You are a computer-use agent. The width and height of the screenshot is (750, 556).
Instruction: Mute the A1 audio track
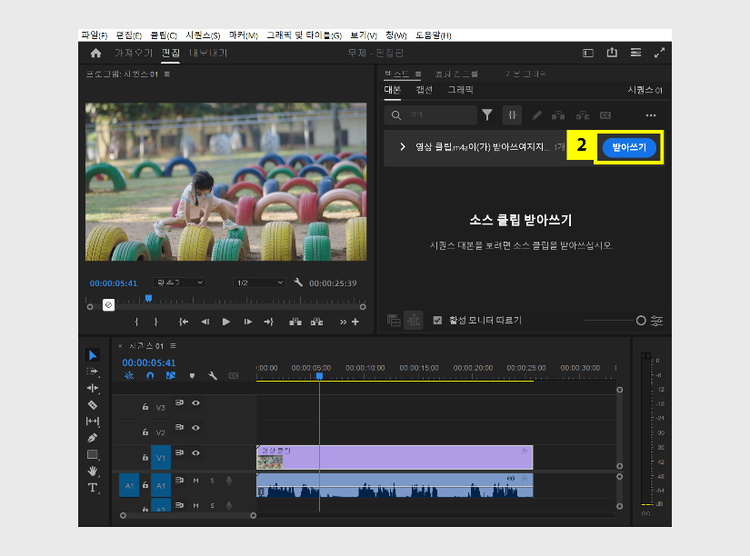click(196, 481)
